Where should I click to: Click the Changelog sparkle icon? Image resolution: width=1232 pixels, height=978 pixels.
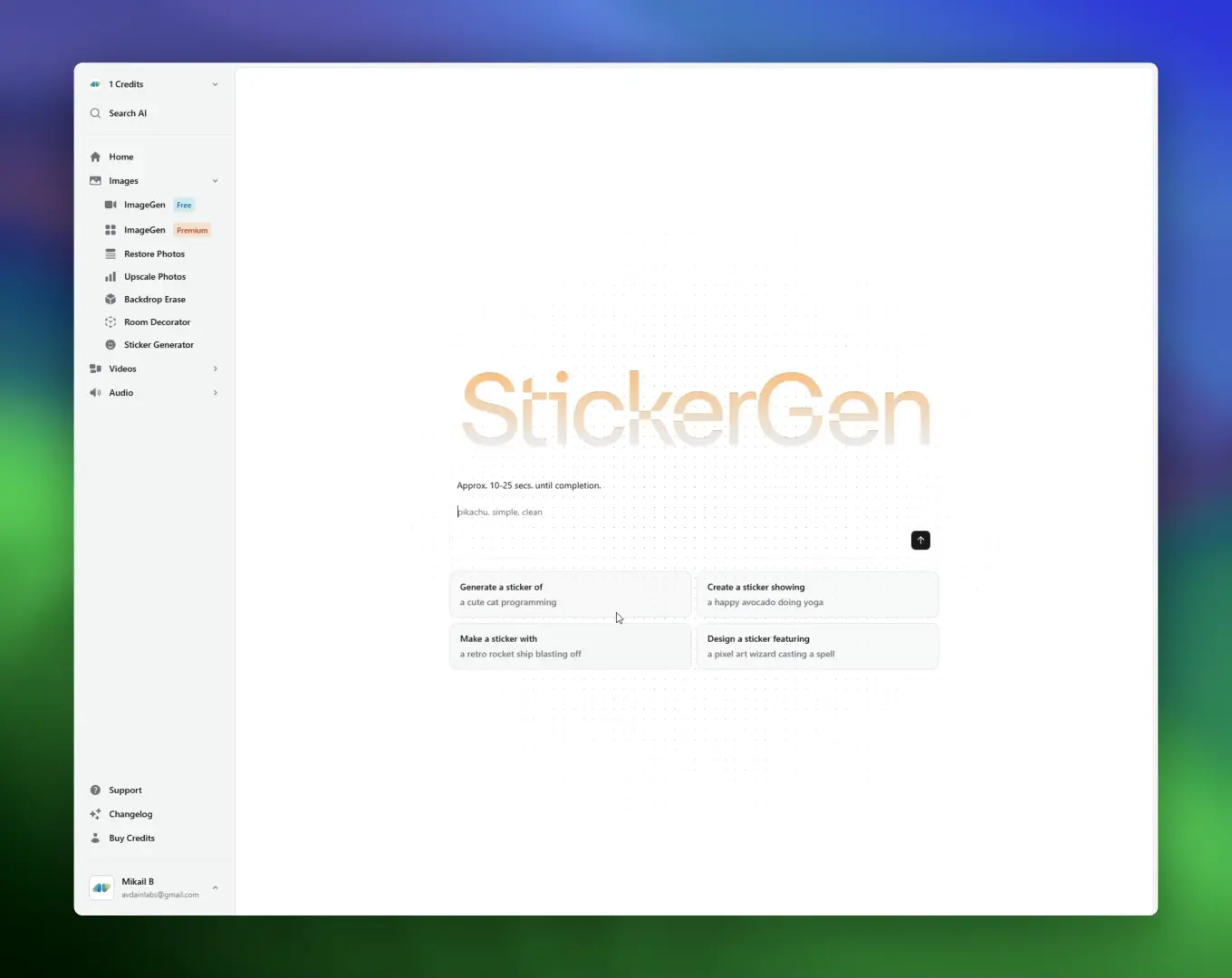pos(95,814)
